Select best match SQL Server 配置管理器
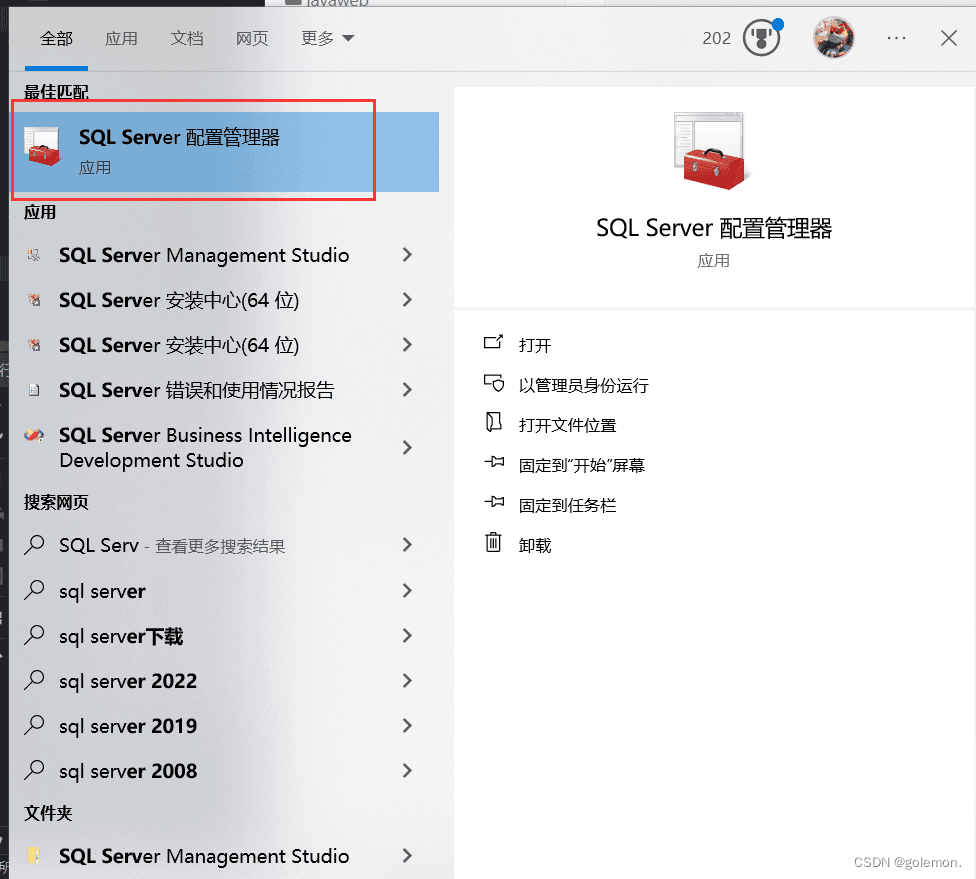This screenshot has height=879, width=976. [x=225, y=151]
